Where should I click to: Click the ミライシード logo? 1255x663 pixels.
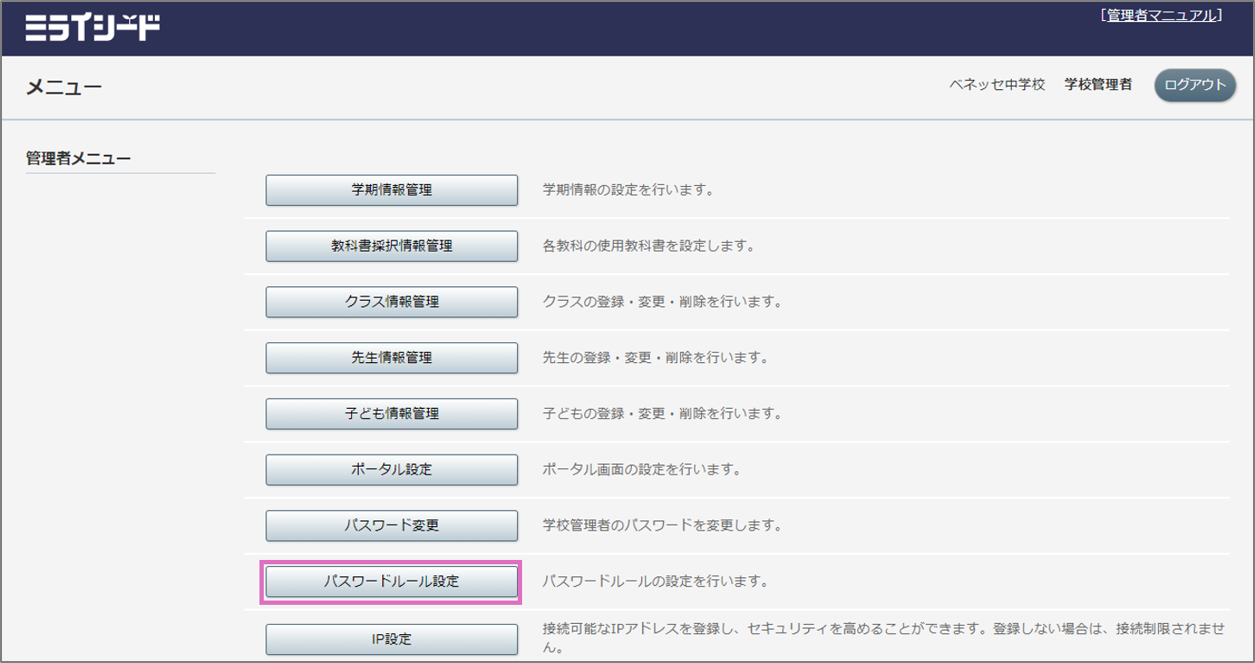coord(93,28)
